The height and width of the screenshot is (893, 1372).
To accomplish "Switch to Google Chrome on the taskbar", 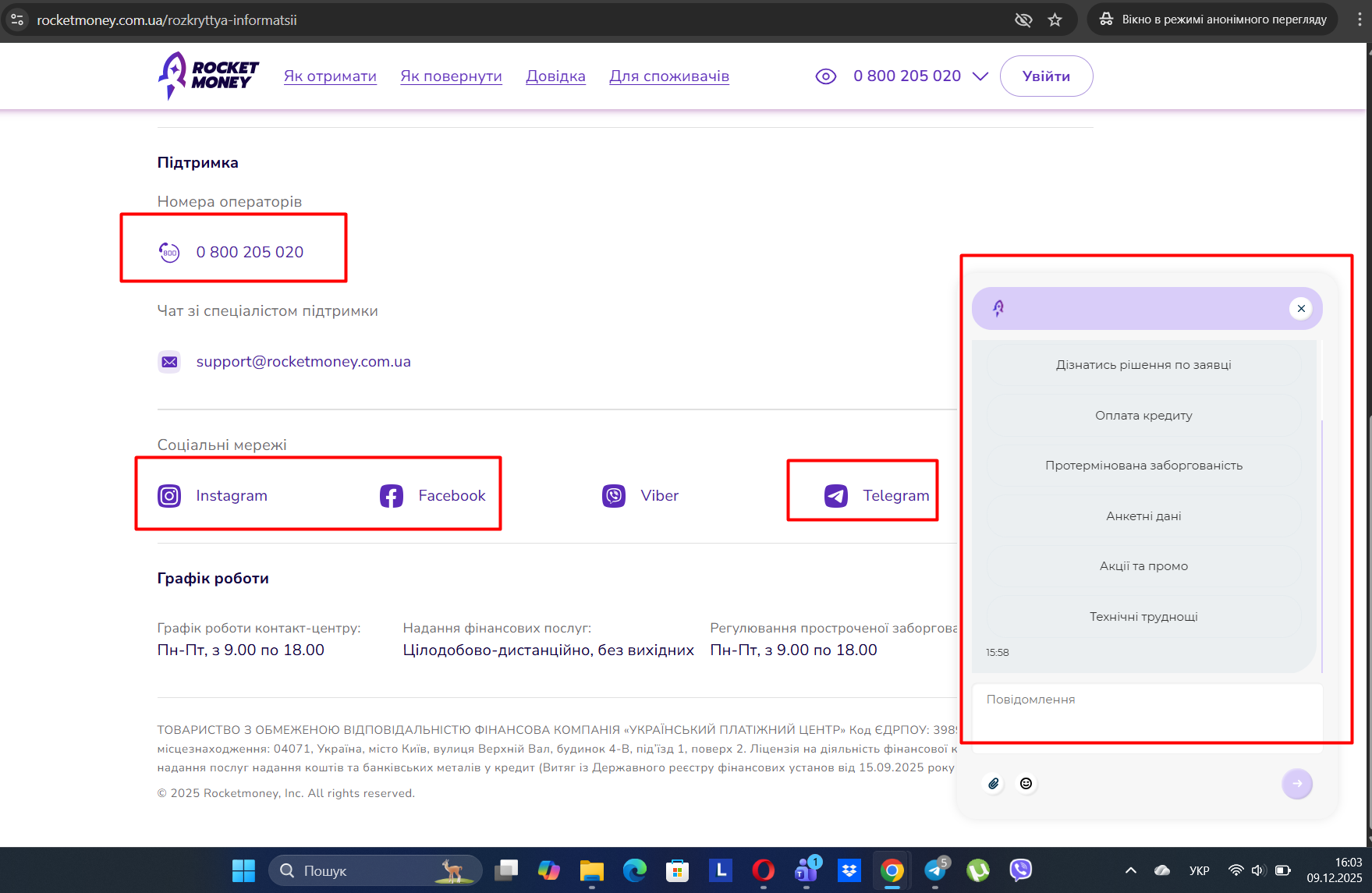I will click(x=892, y=870).
